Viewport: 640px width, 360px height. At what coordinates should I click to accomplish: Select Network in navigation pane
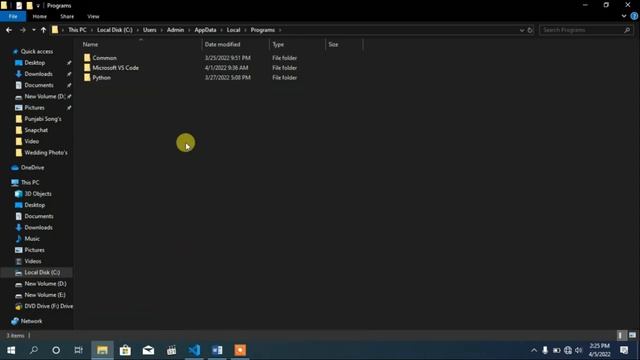point(31,321)
